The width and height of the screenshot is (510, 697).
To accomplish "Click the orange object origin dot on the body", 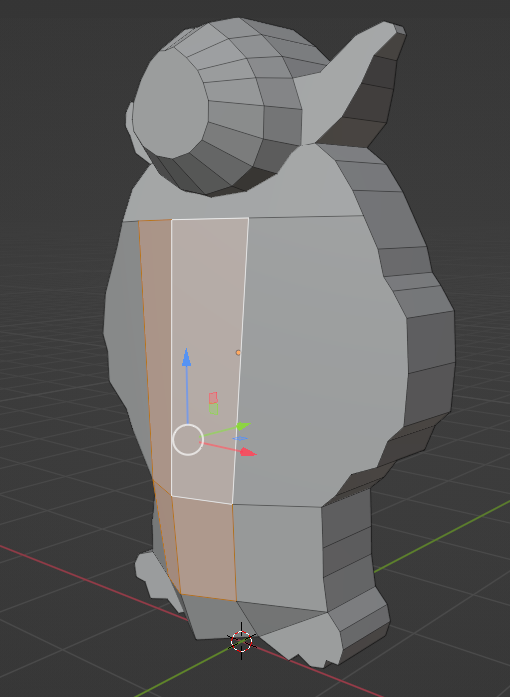I will point(238,353).
